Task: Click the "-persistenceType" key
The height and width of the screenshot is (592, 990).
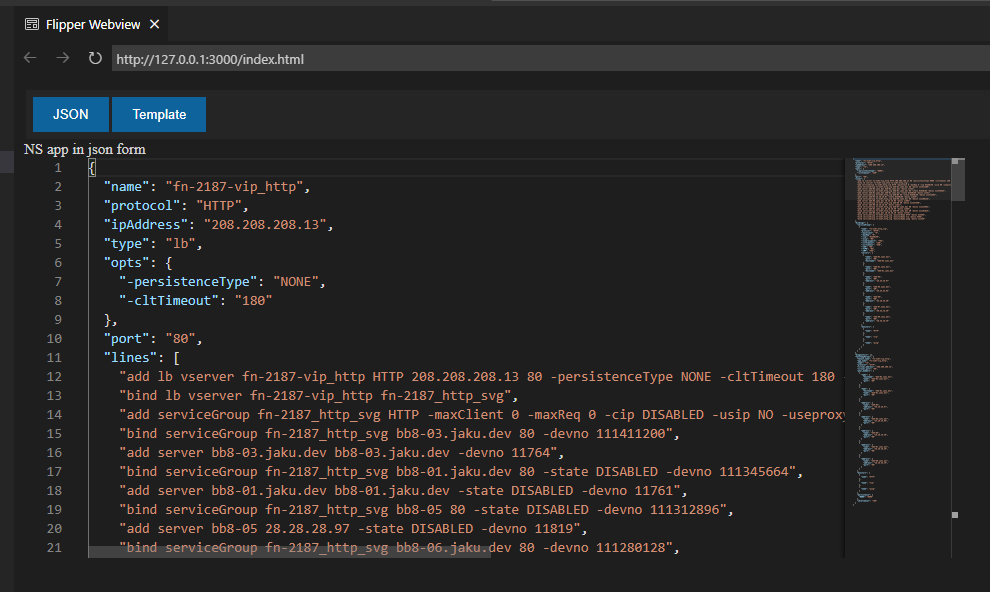Action: (x=188, y=281)
